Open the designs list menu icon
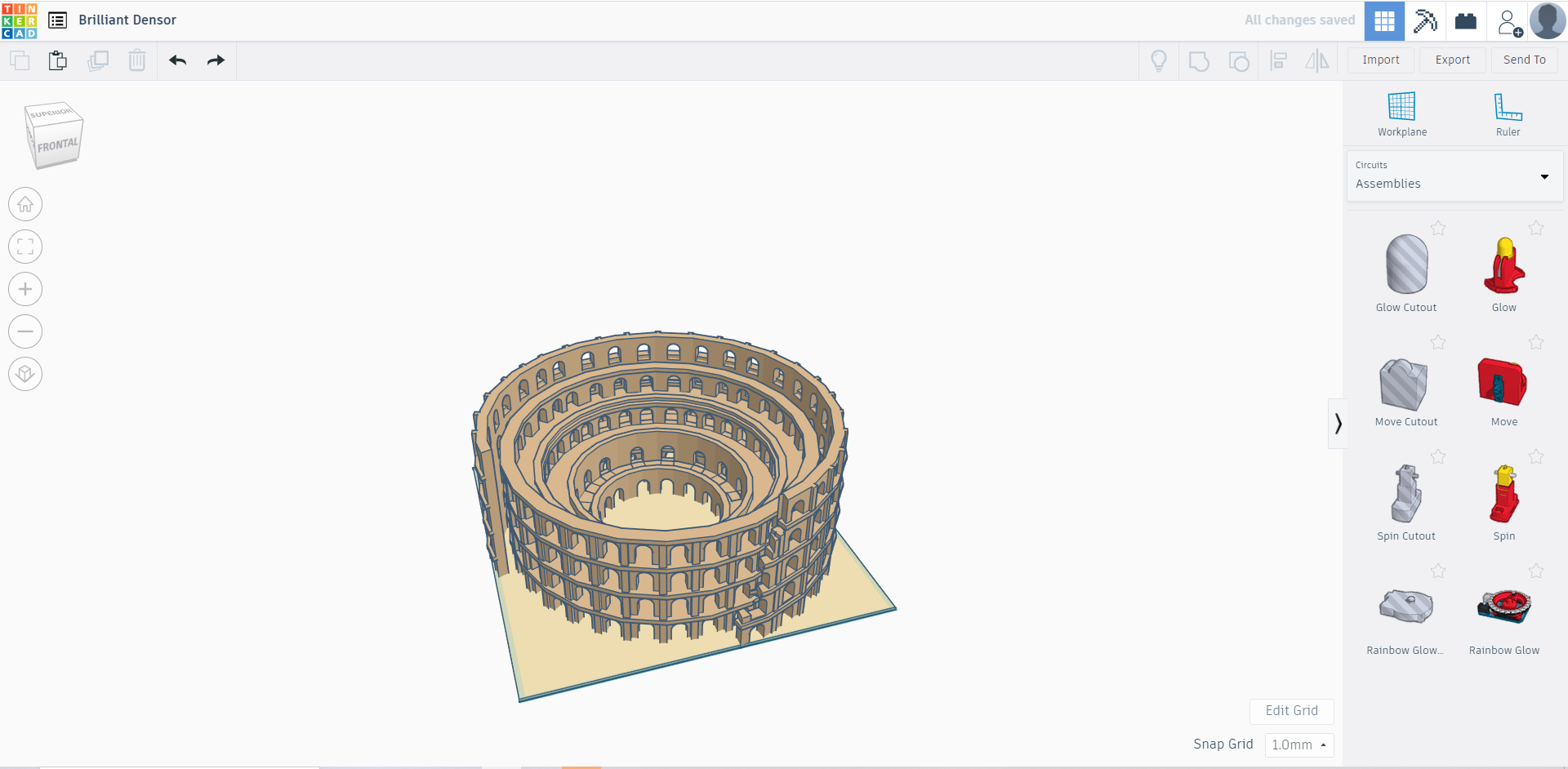The image size is (1568, 769). click(x=57, y=20)
